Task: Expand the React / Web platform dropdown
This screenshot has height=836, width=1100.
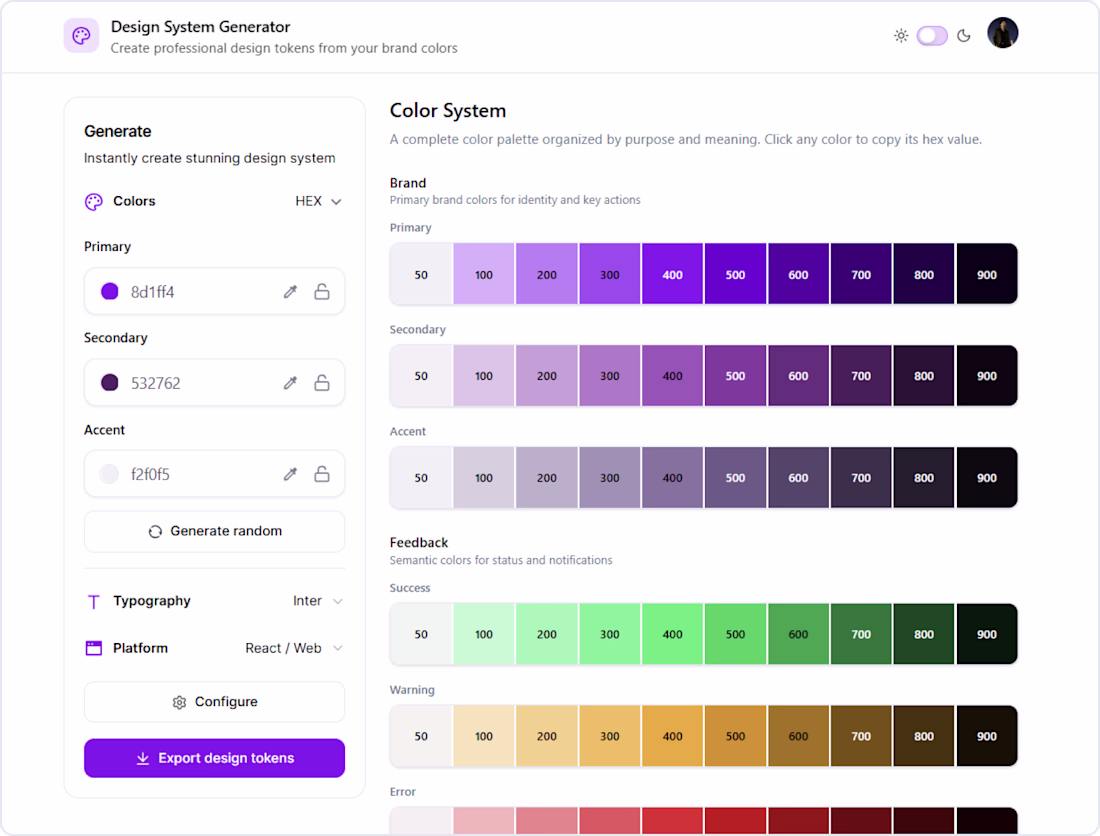Action: (x=294, y=648)
